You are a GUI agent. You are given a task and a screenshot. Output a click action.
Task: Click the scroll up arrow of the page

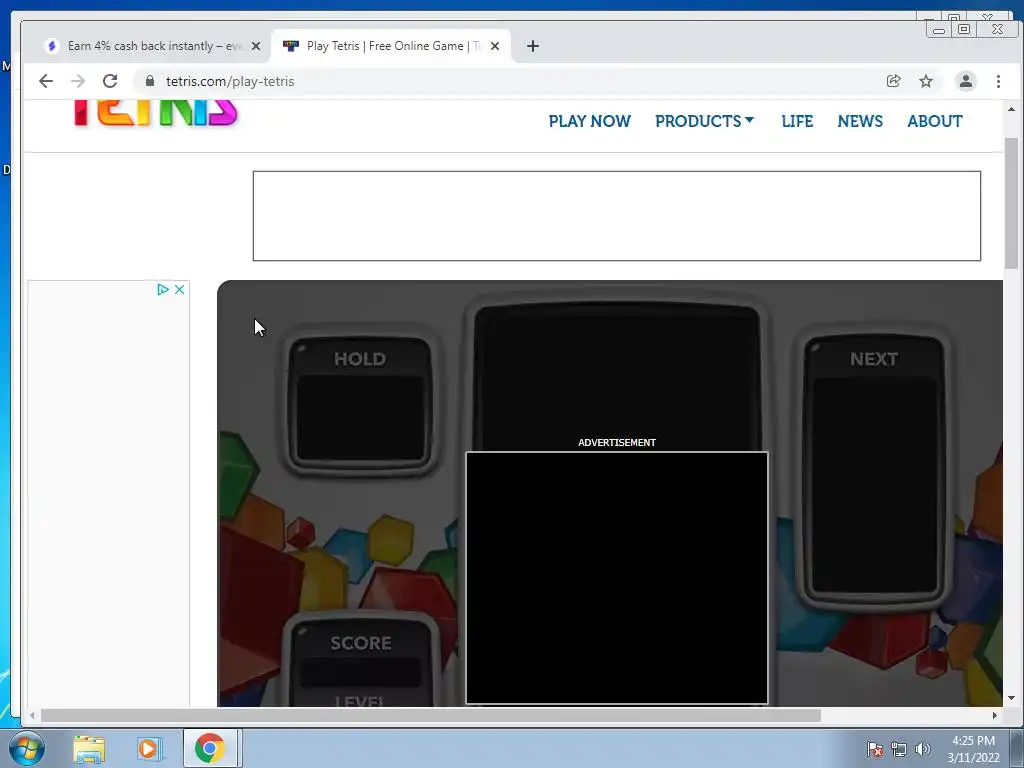(x=1011, y=109)
